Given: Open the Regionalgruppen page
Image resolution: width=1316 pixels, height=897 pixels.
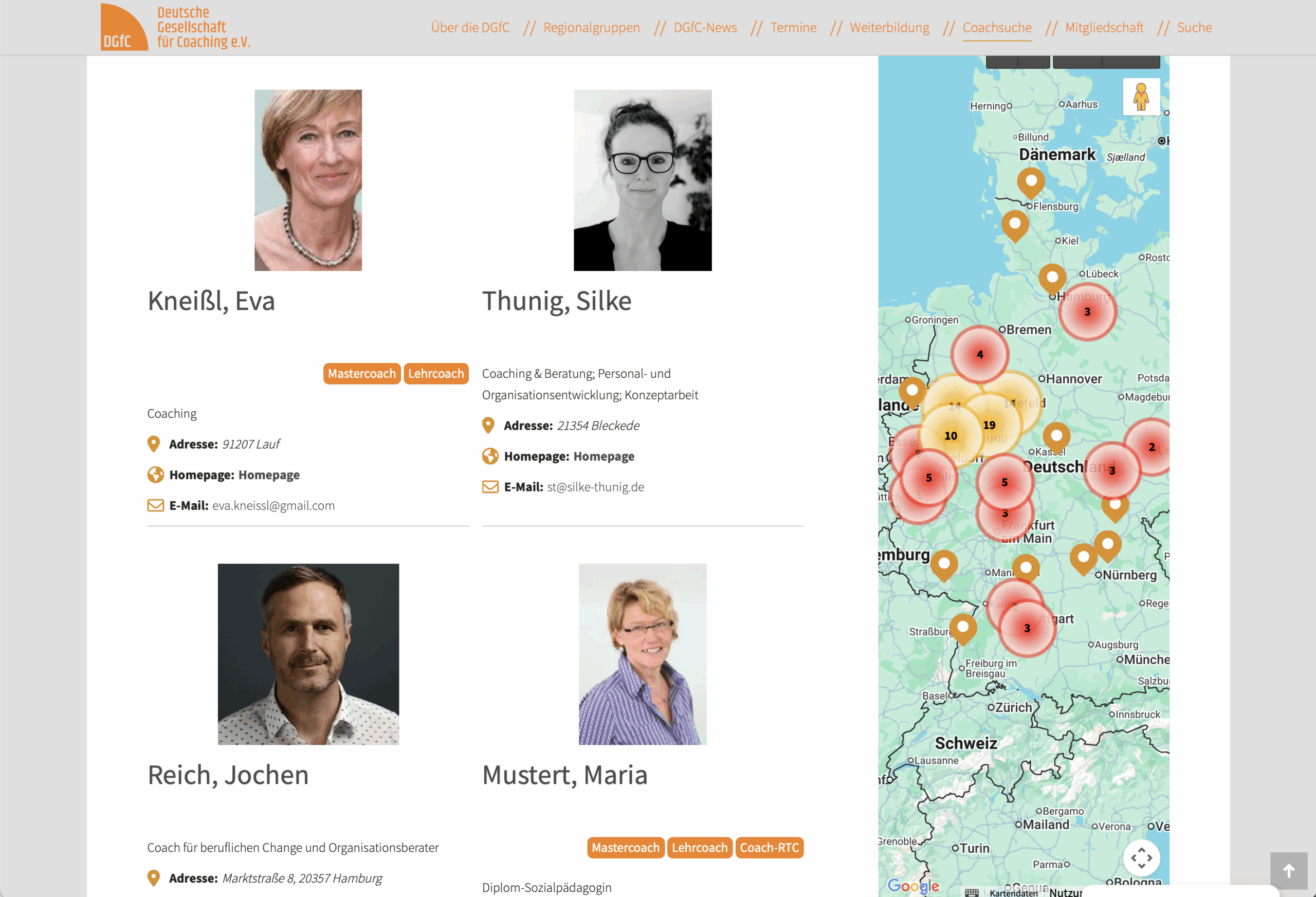Looking at the screenshot, I should tap(591, 27).
